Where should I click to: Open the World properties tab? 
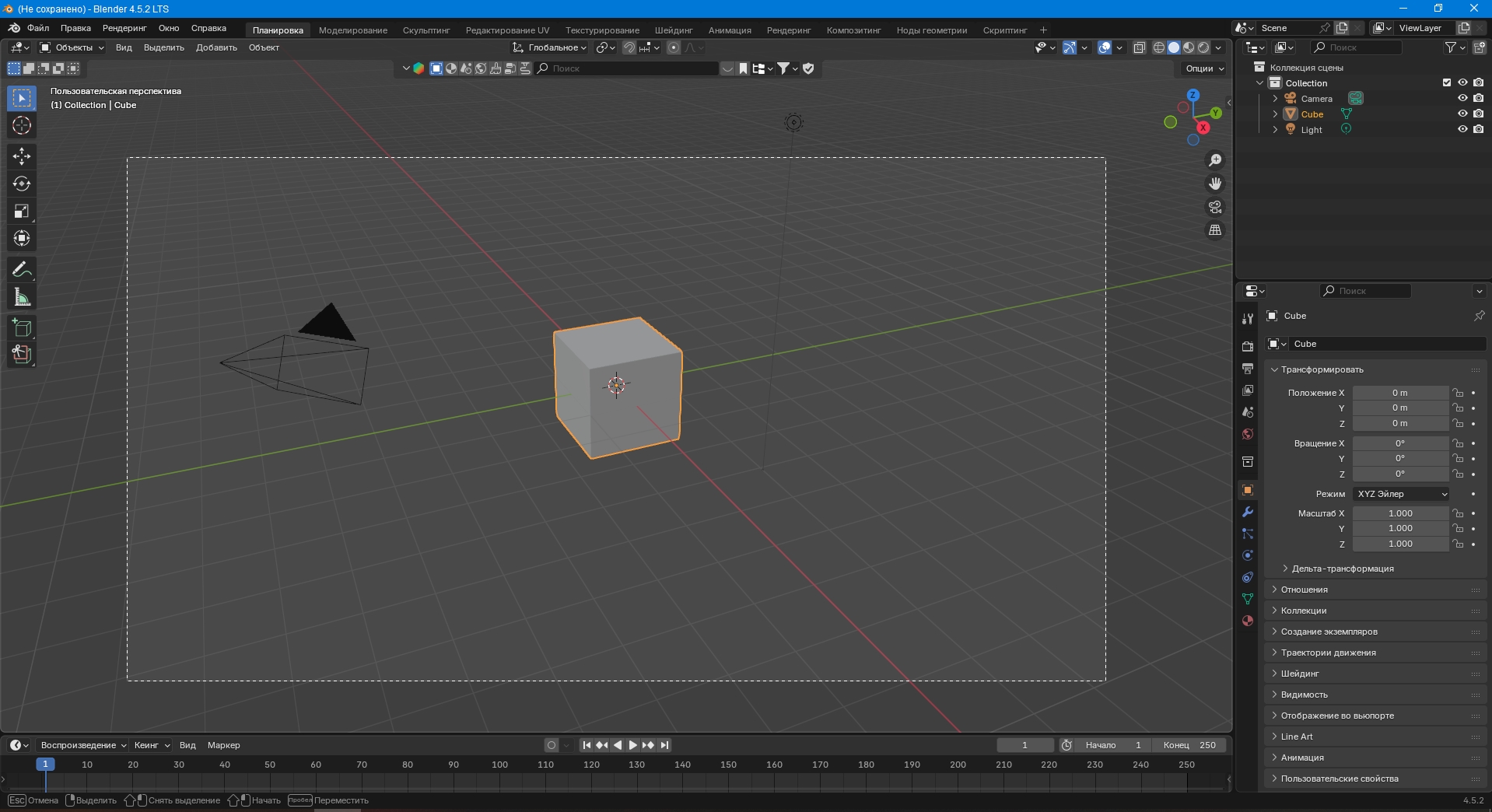(x=1248, y=434)
